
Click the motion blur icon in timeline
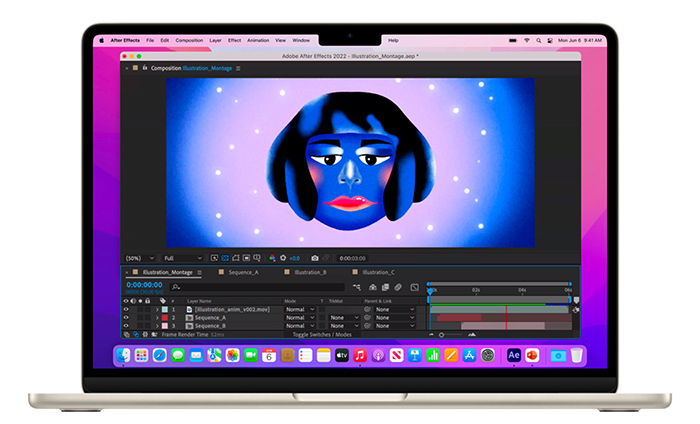[398, 287]
